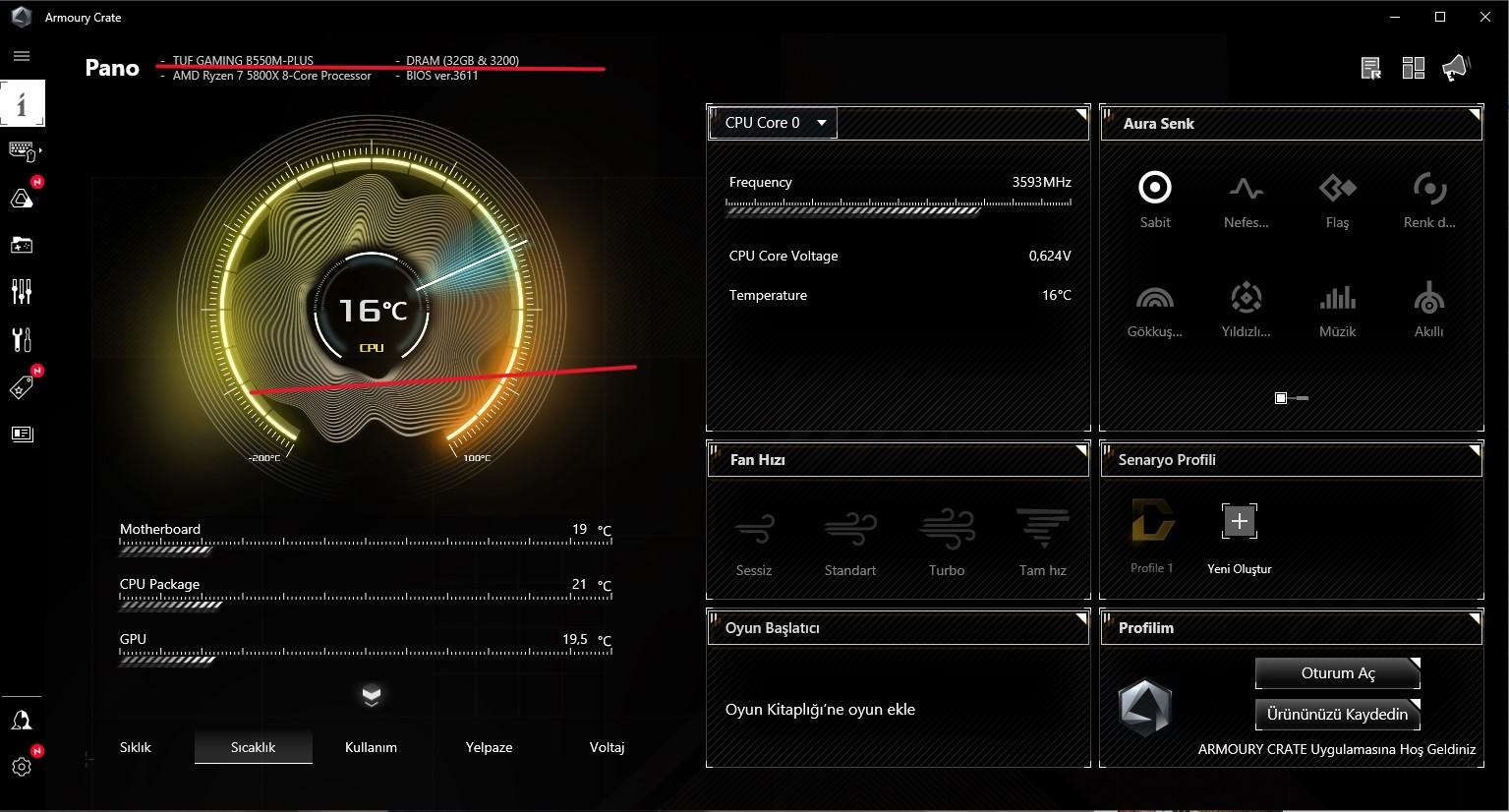The height and width of the screenshot is (812, 1509).
Task: Click the Oturum Aç button
Action: pyautogui.click(x=1338, y=673)
